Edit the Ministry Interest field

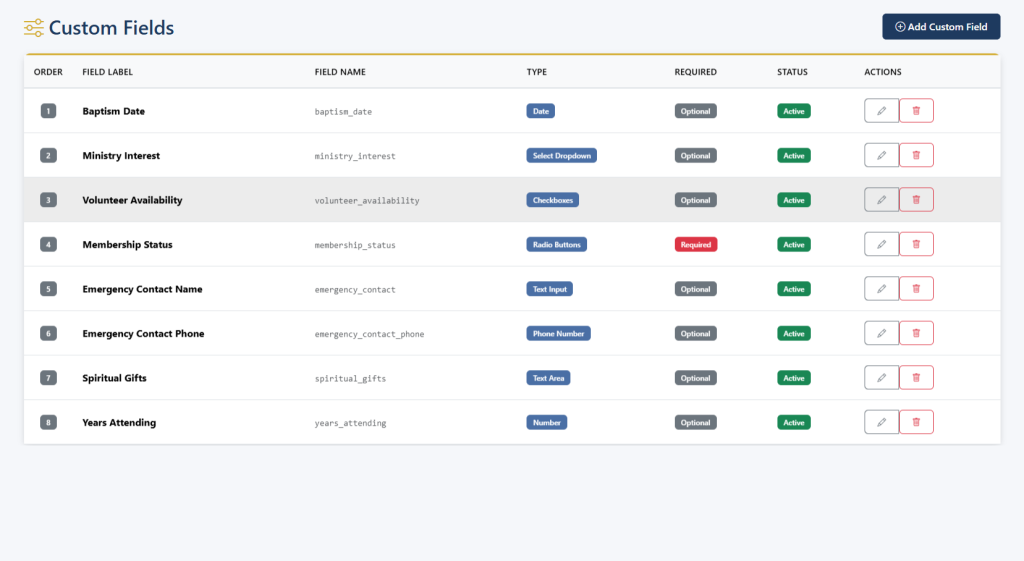point(881,156)
